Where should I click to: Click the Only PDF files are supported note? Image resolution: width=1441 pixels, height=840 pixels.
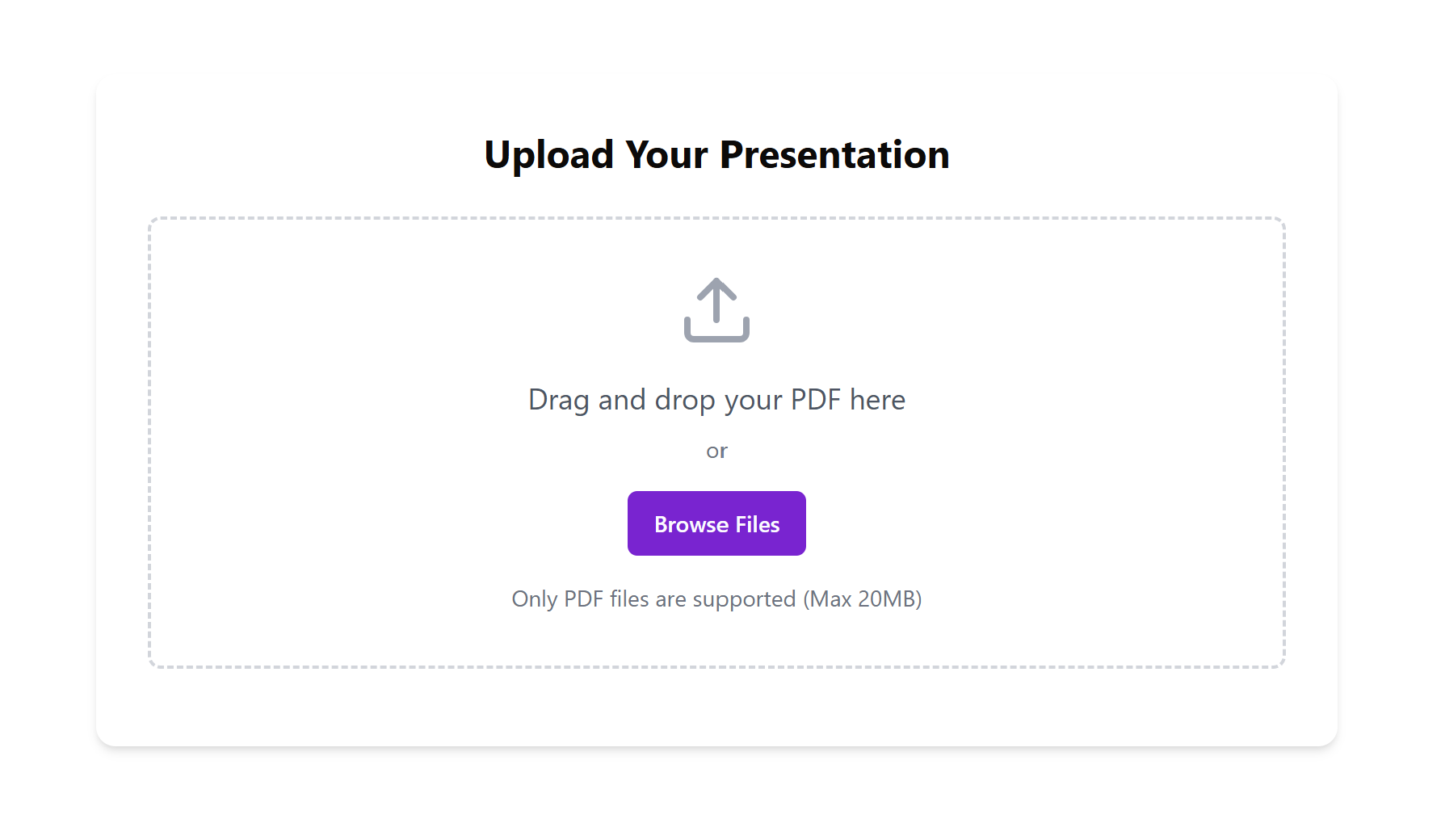click(716, 599)
